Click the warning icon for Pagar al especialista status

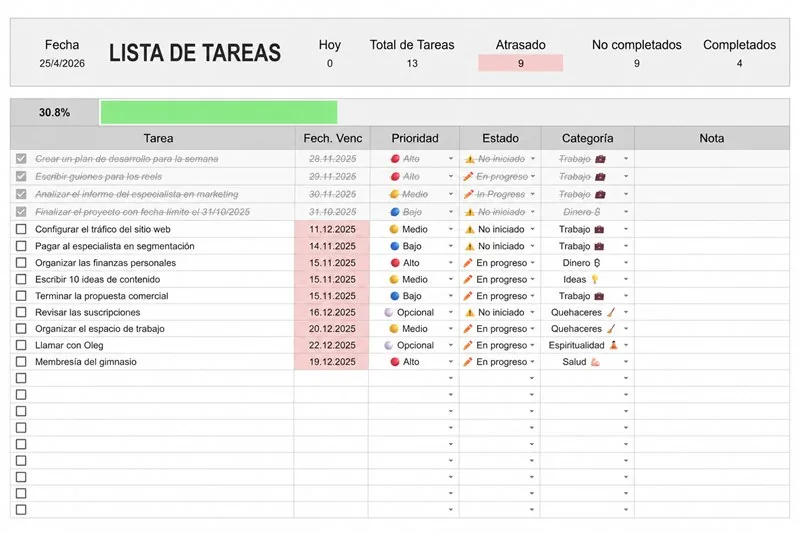(x=469, y=246)
